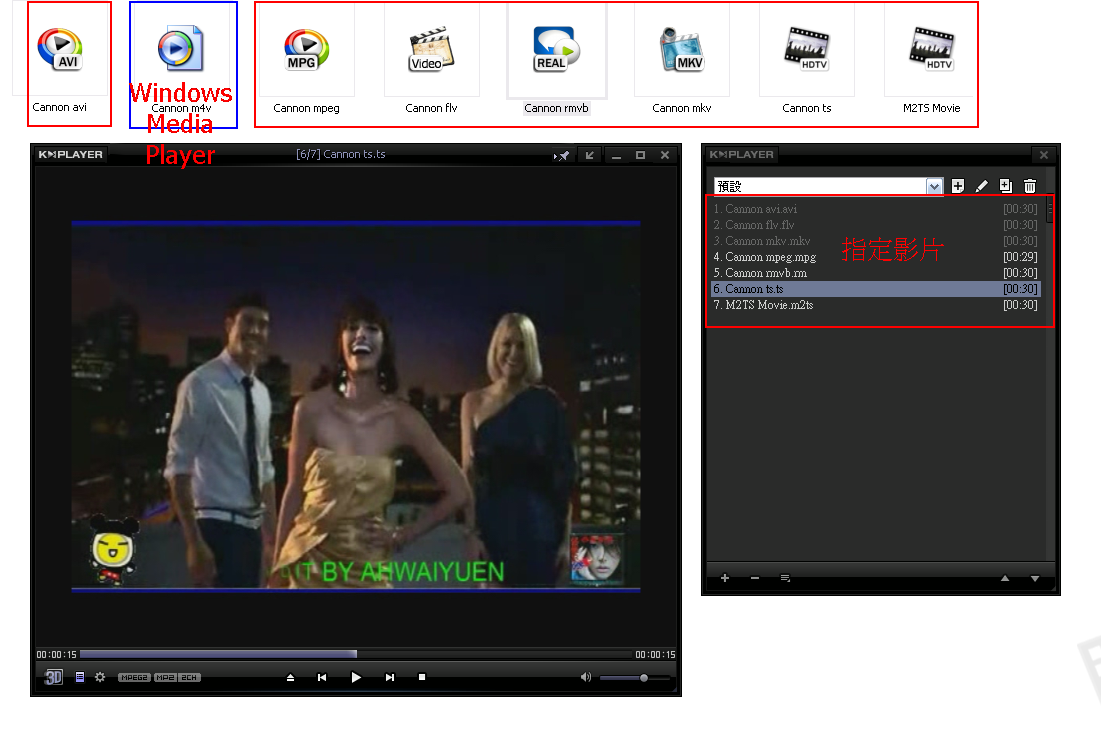The width and height of the screenshot is (1101, 732).
Task: Mute audio with the speaker icon
Action: click(586, 677)
